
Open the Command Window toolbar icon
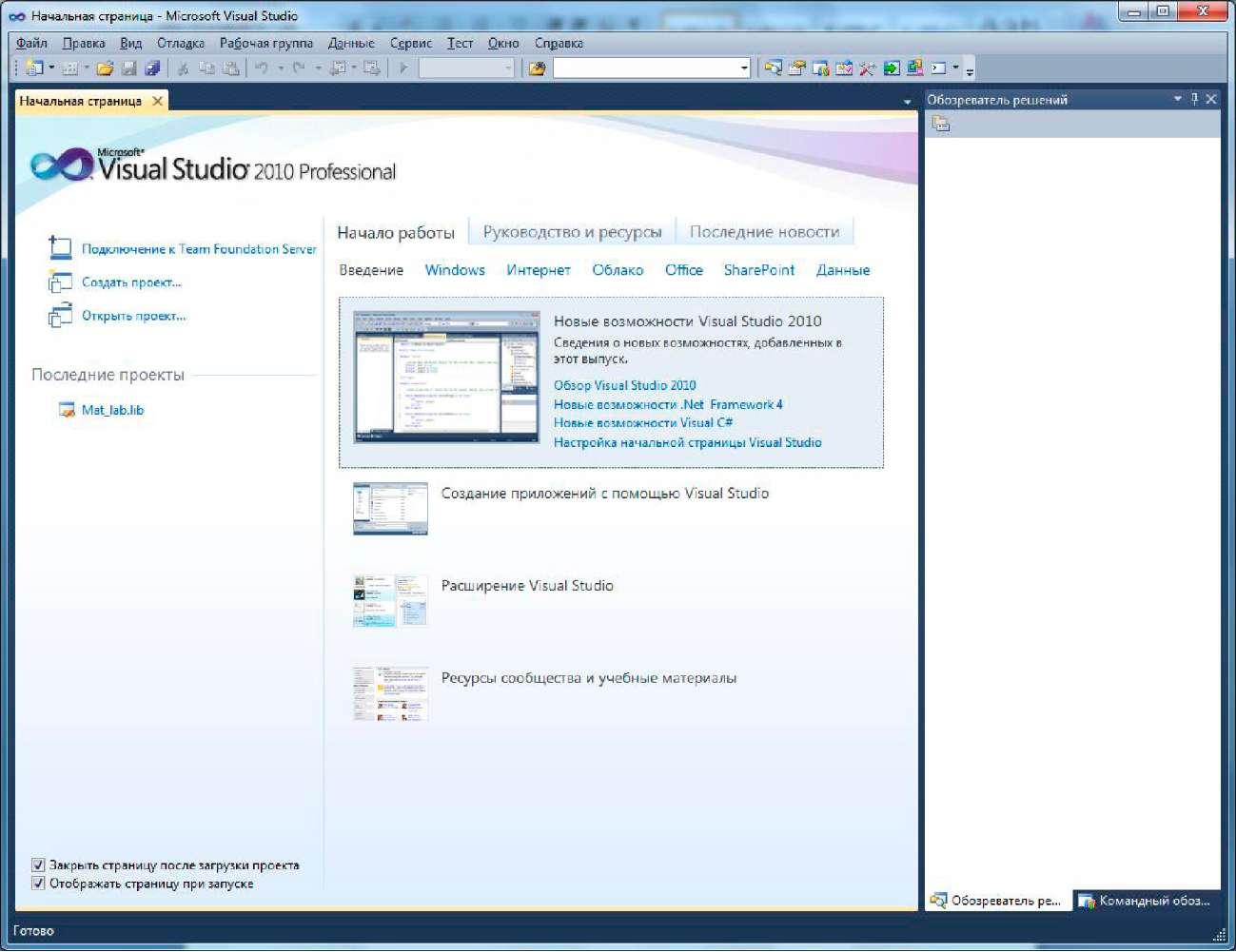[x=939, y=68]
